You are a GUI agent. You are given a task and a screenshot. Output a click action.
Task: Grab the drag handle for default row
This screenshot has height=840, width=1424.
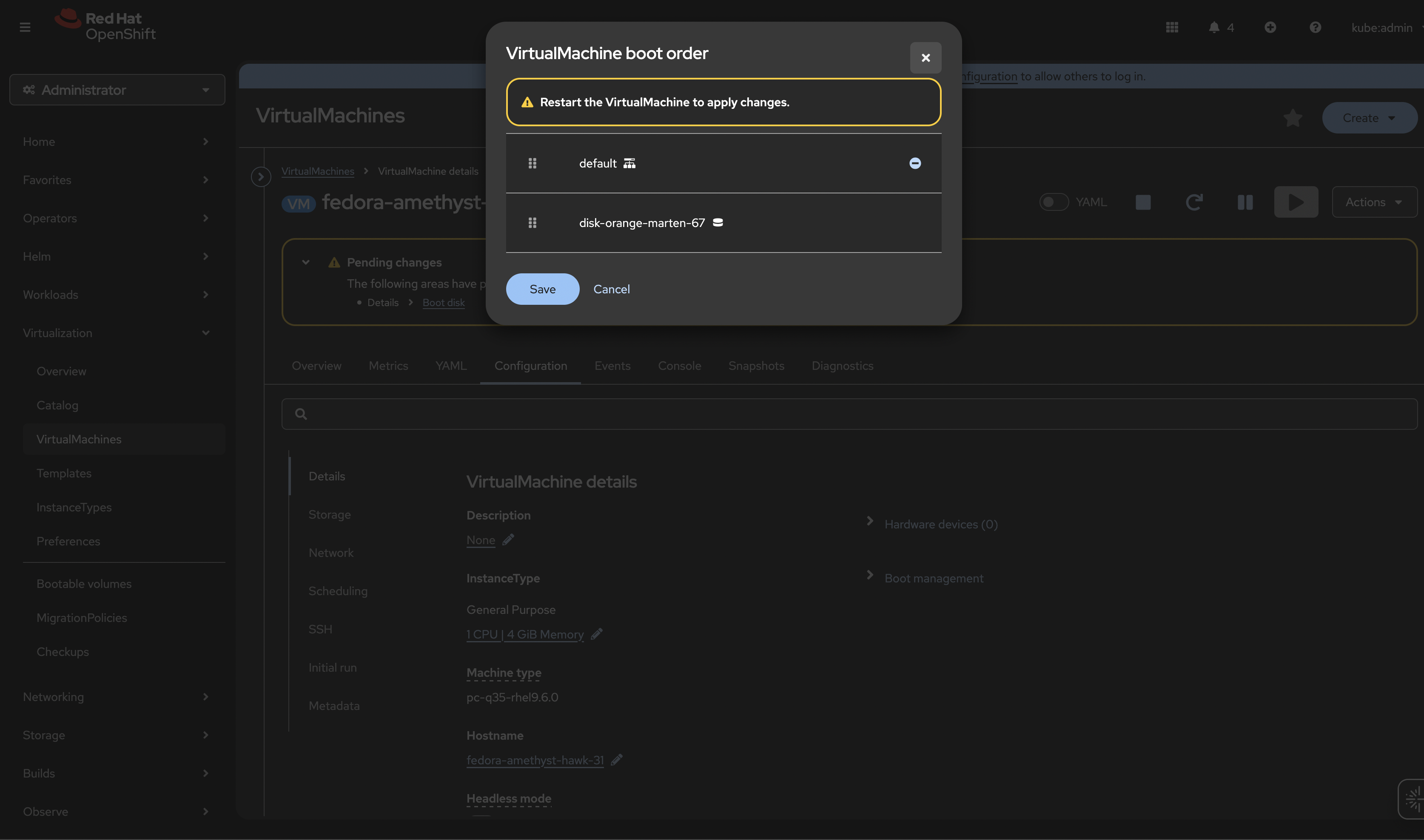coord(532,164)
